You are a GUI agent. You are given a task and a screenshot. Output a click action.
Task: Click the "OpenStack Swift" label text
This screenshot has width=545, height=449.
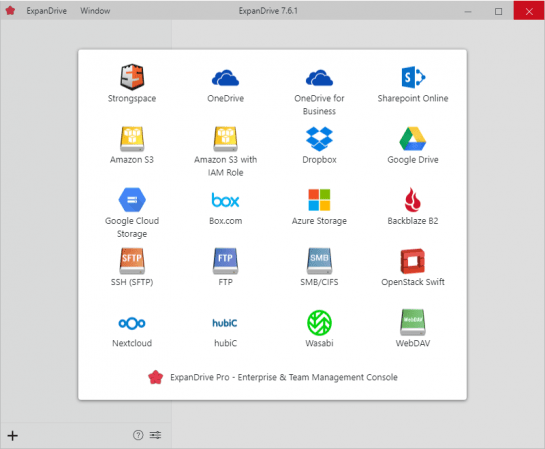[x=413, y=282]
